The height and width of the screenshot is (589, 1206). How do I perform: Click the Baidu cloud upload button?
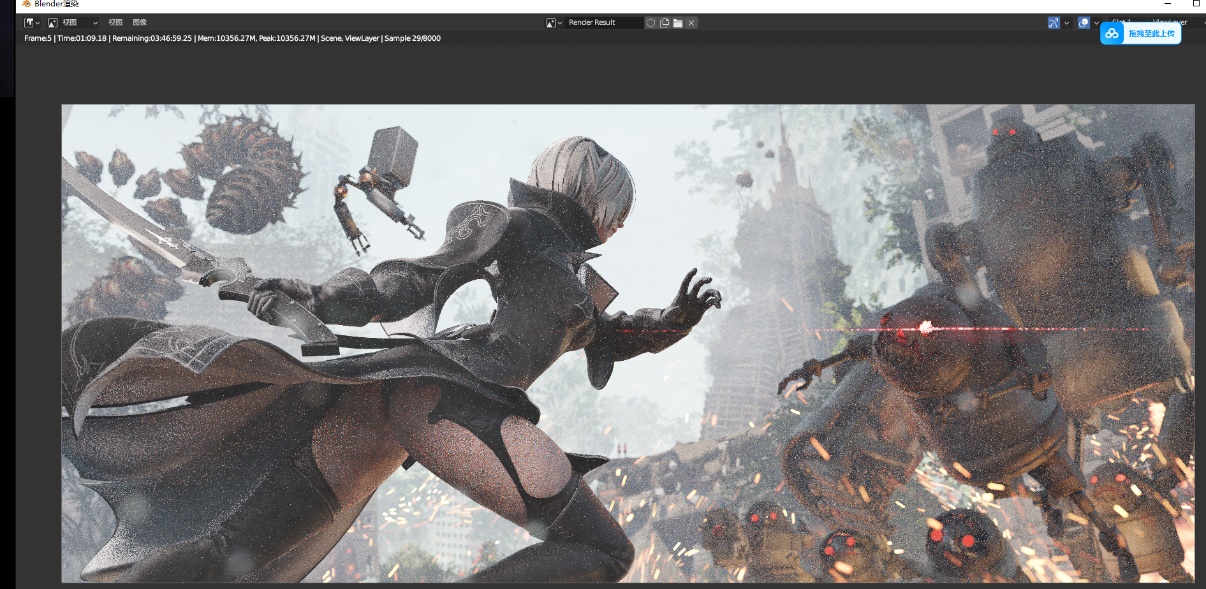click(1140, 33)
